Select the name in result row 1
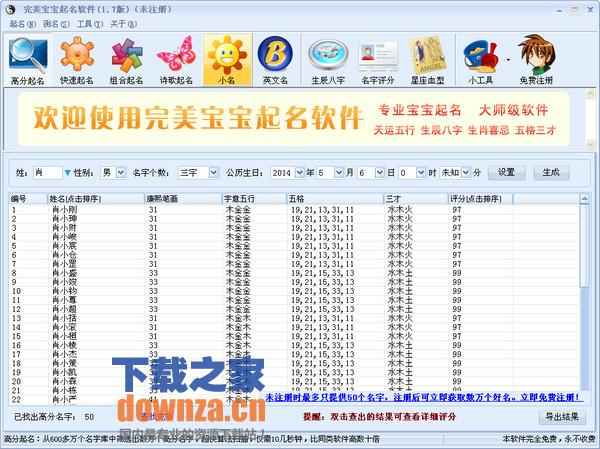The height and width of the screenshot is (449, 600). click(x=64, y=210)
